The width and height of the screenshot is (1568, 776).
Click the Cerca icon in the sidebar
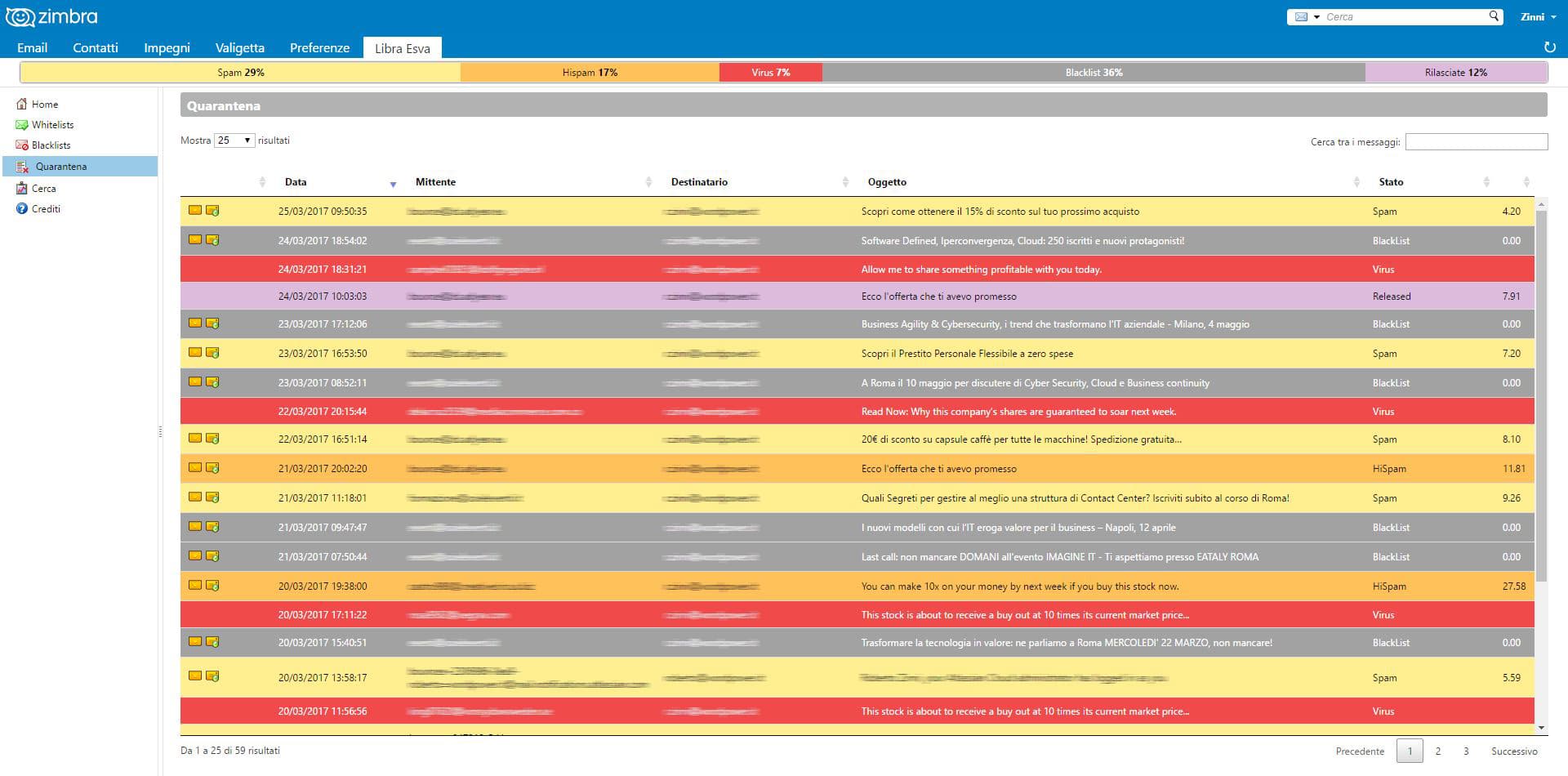[22, 188]
